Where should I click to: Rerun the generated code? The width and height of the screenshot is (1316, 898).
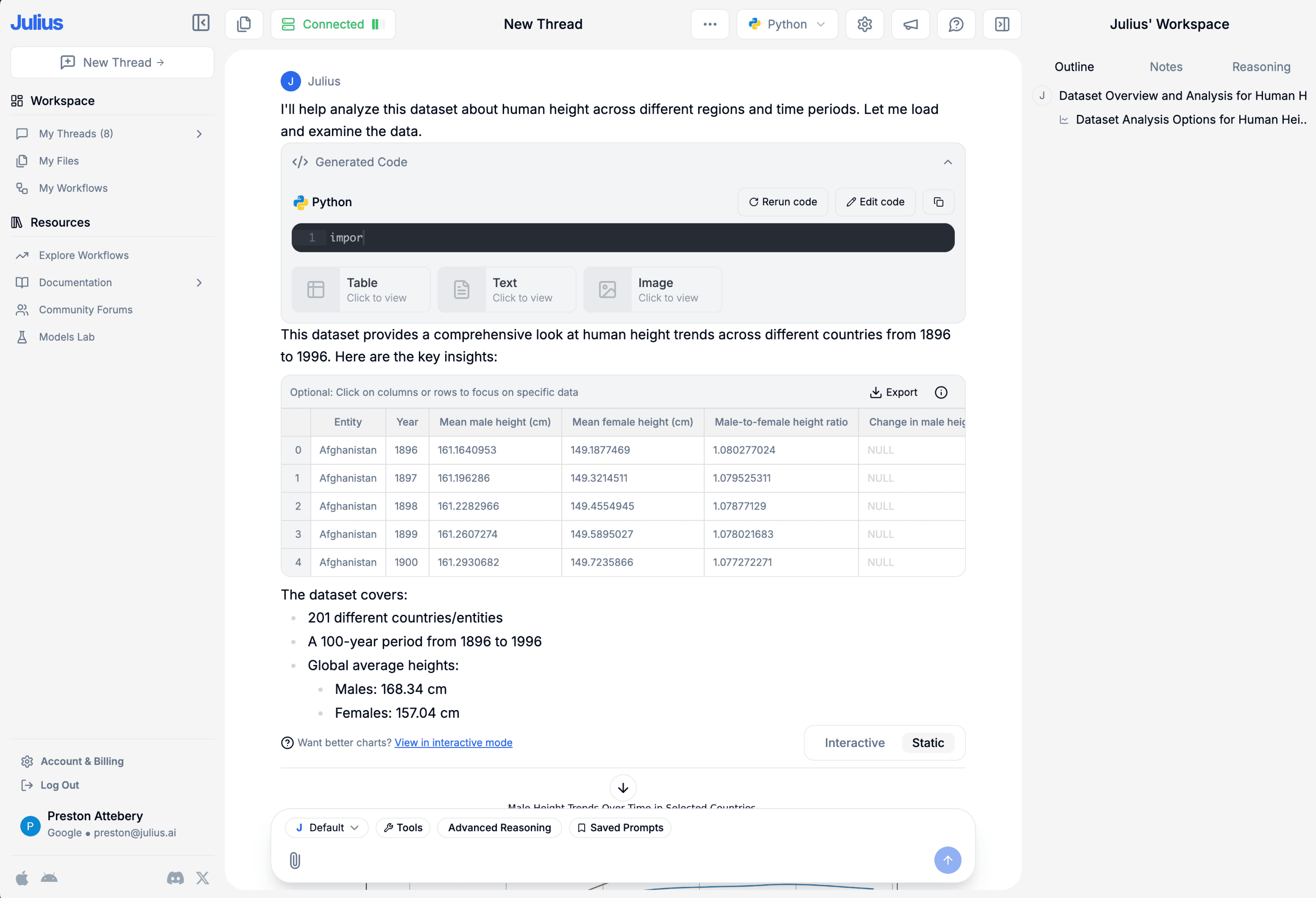point(782,202)
